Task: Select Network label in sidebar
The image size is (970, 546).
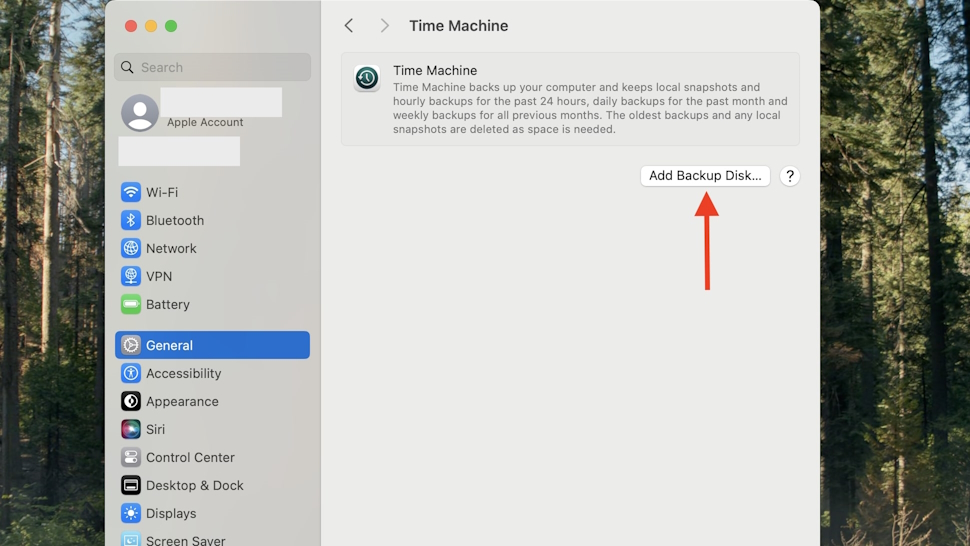Action: 171,249
